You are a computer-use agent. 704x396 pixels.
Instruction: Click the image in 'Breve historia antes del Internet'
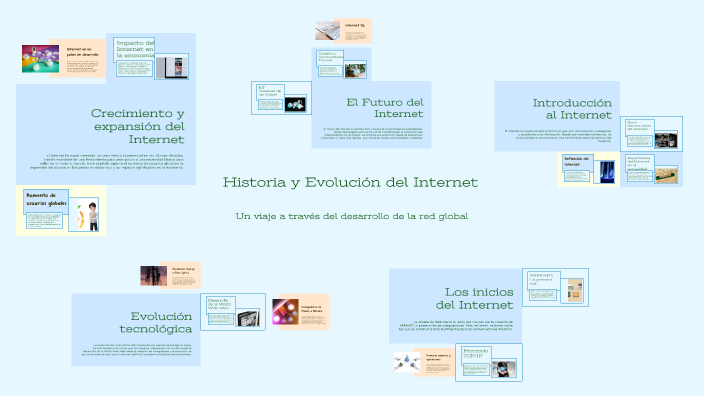[x=665, y=141]
